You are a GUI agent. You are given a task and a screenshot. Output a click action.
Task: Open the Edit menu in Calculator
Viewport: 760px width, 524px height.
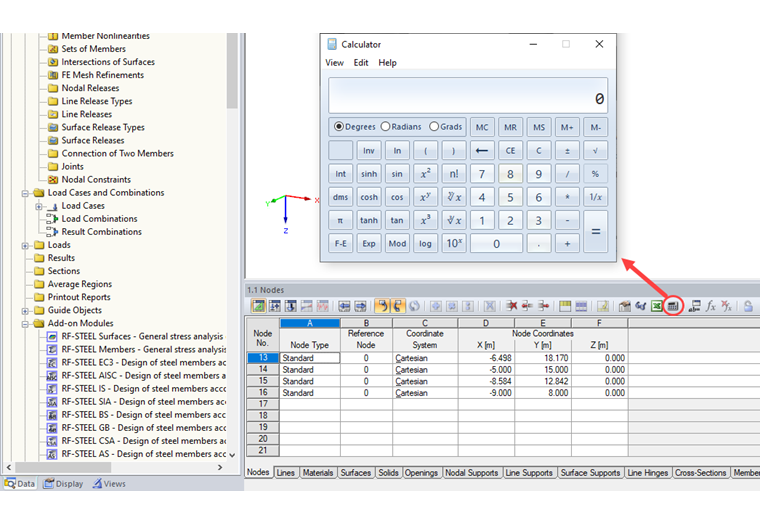[x=361, y=63]
